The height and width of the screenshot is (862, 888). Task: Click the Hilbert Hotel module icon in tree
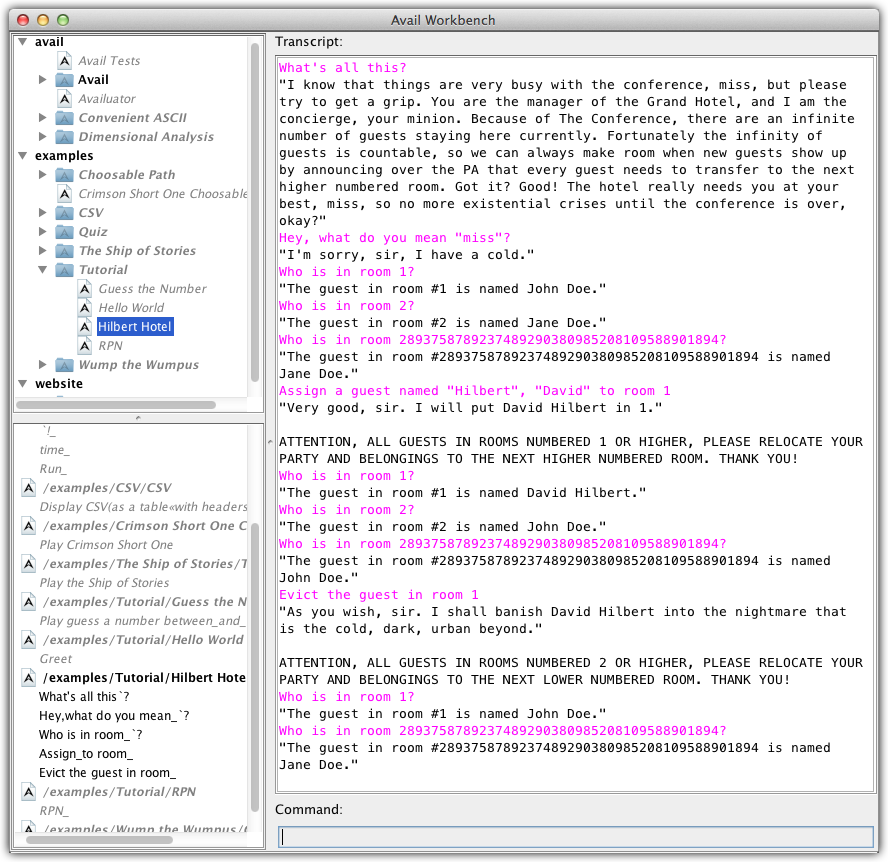[85, 327]
